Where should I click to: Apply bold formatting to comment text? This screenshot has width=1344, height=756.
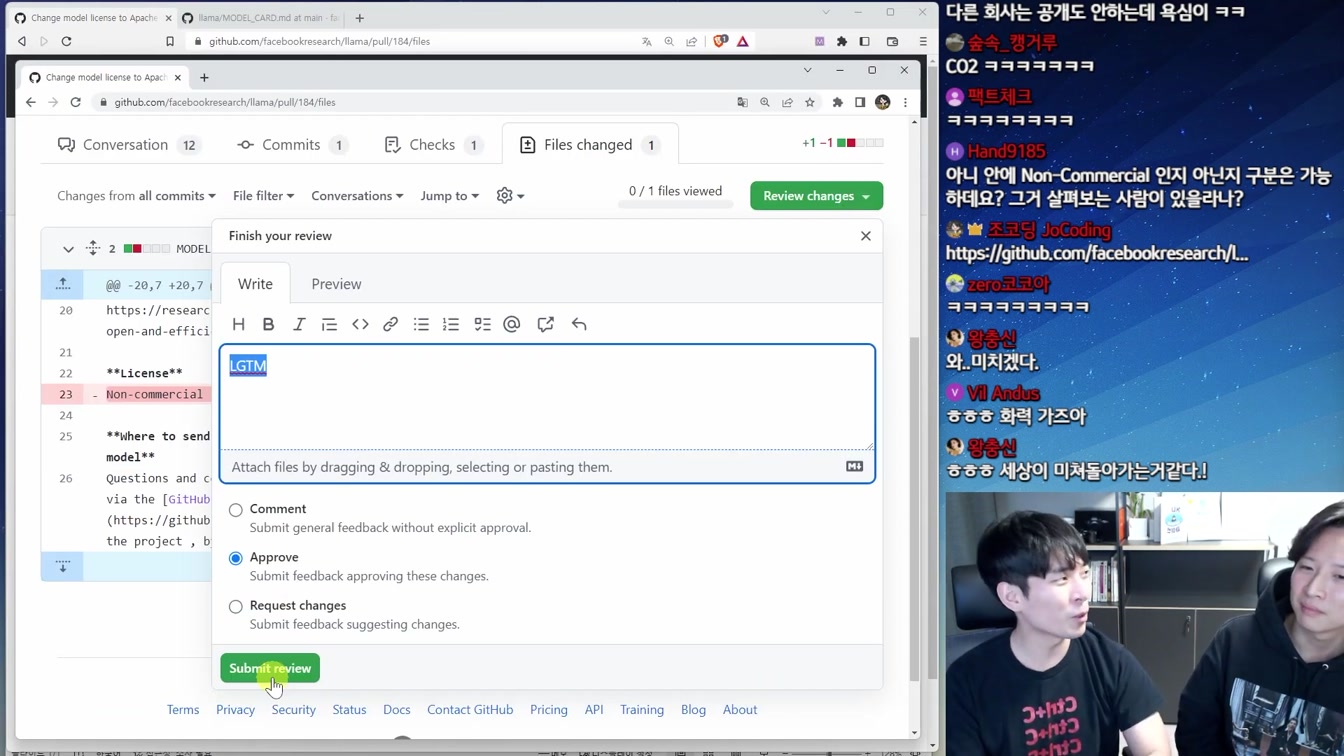(x=268, y=324)
